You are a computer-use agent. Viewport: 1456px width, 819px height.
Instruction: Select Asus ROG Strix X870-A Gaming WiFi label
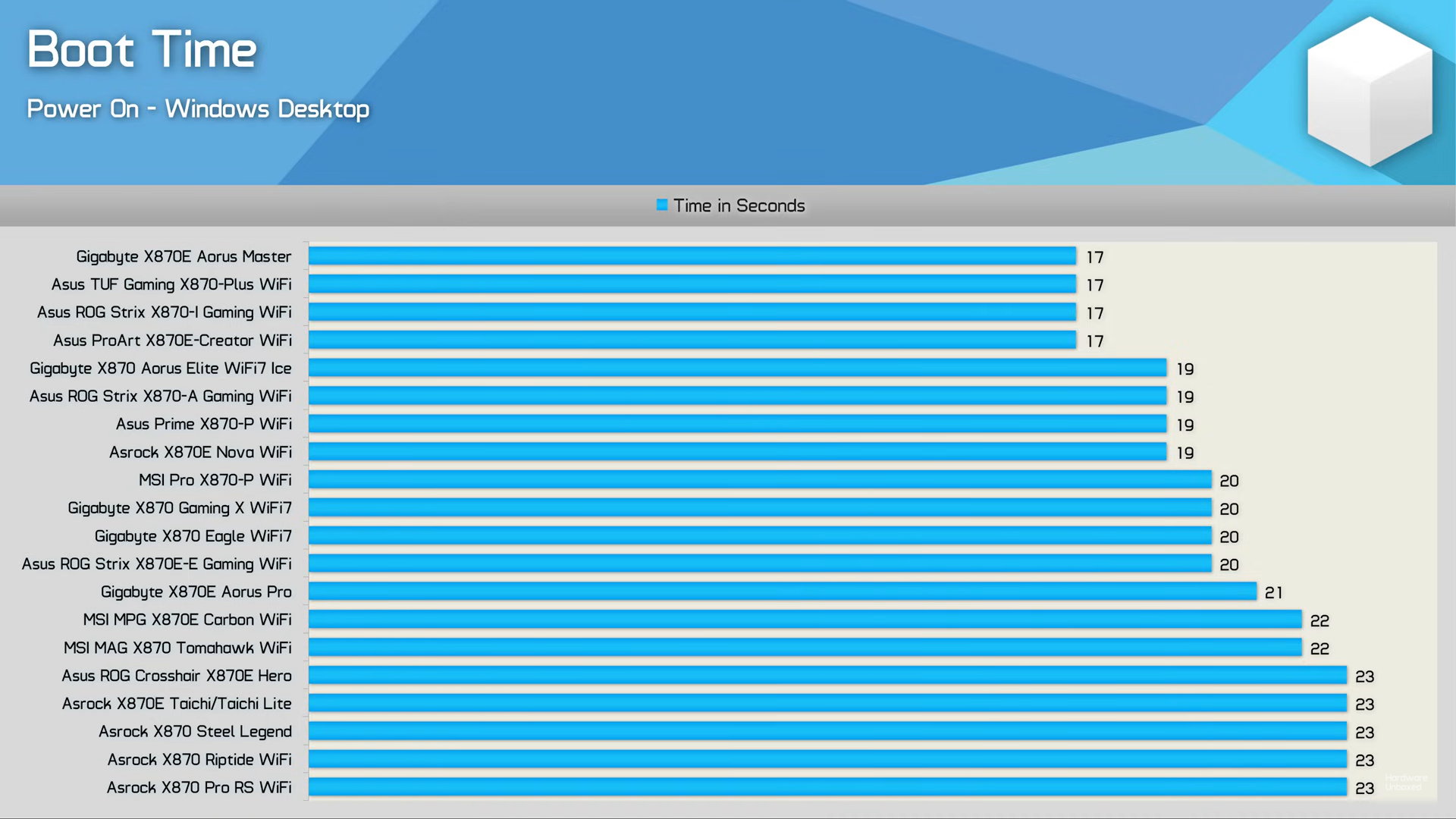tap(161, 397)
